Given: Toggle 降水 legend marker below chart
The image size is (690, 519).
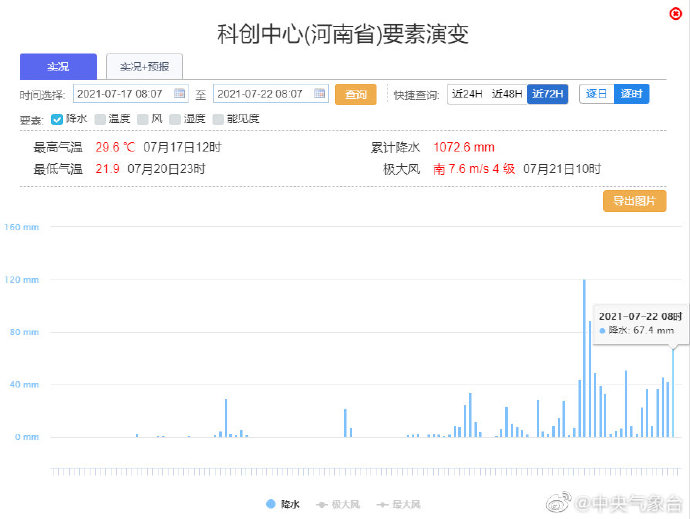Looking at the screenshot, I should [271, 504].
